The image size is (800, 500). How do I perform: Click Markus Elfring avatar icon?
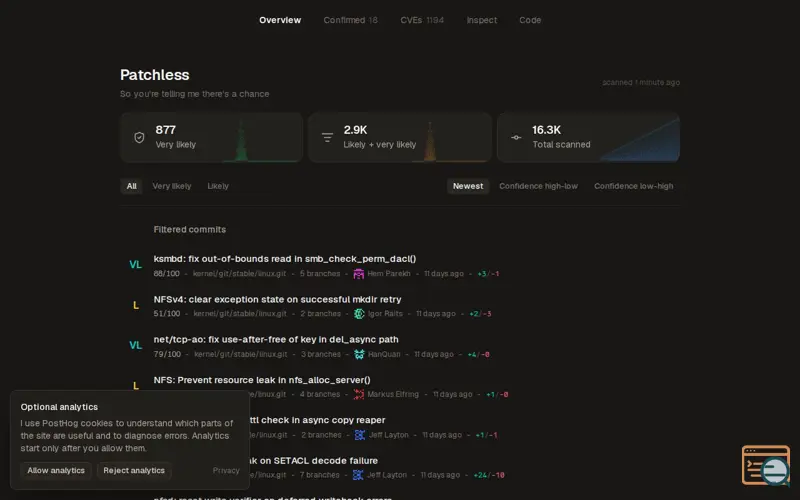click(x=359, y=394)
